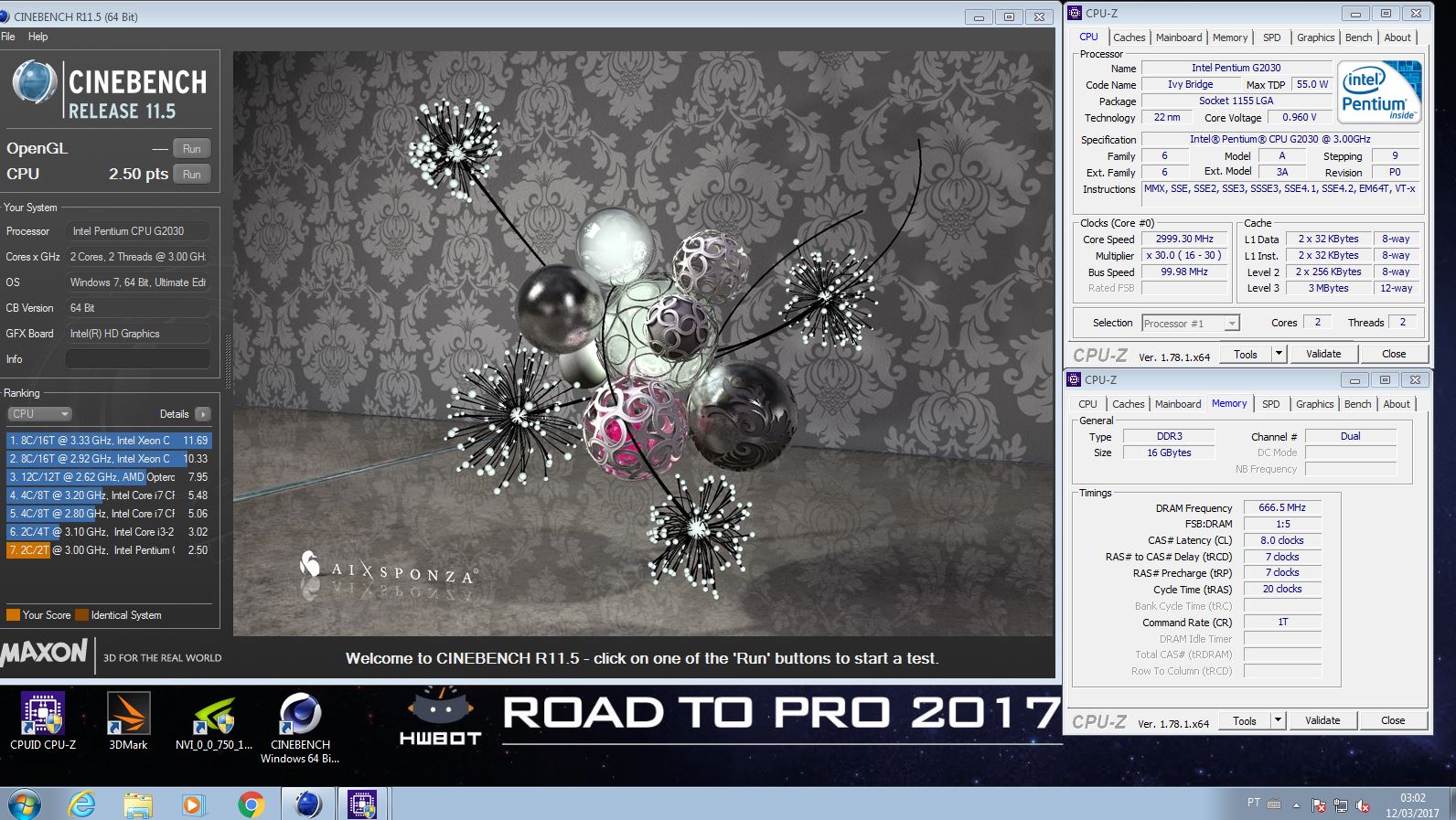Click Validate in upper CPU-Z window

pos(1322,355)
